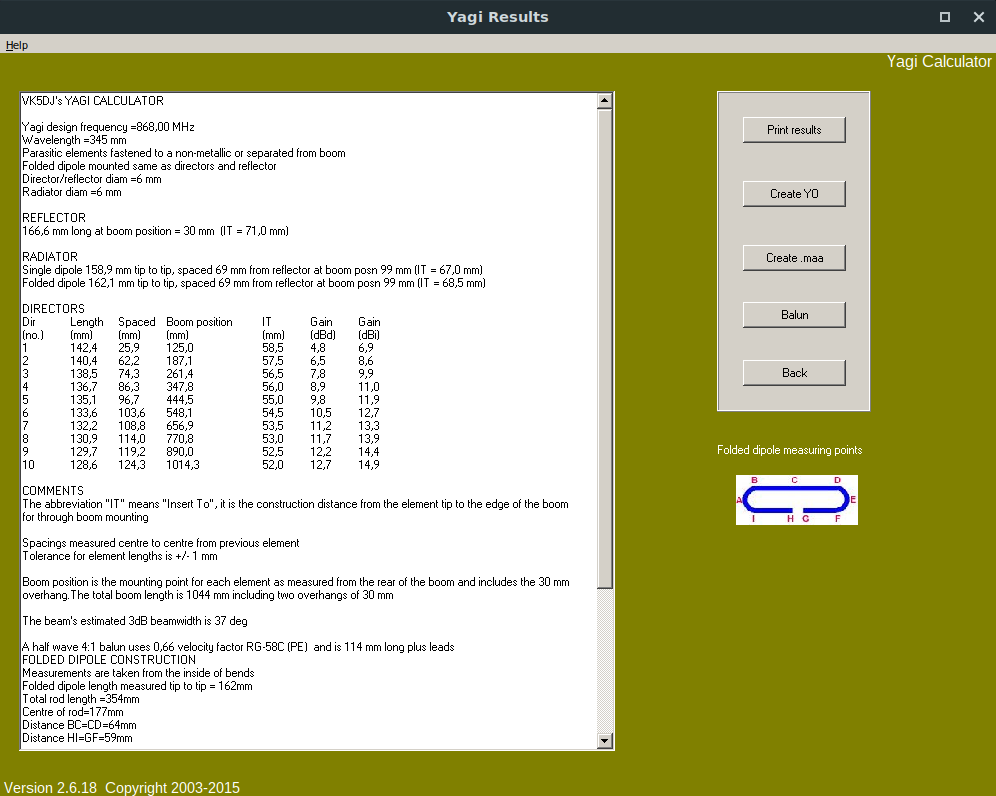Click the REFLECTOR section heading
The height and width of the screenshot is (796, 996).
coord(54,218)
